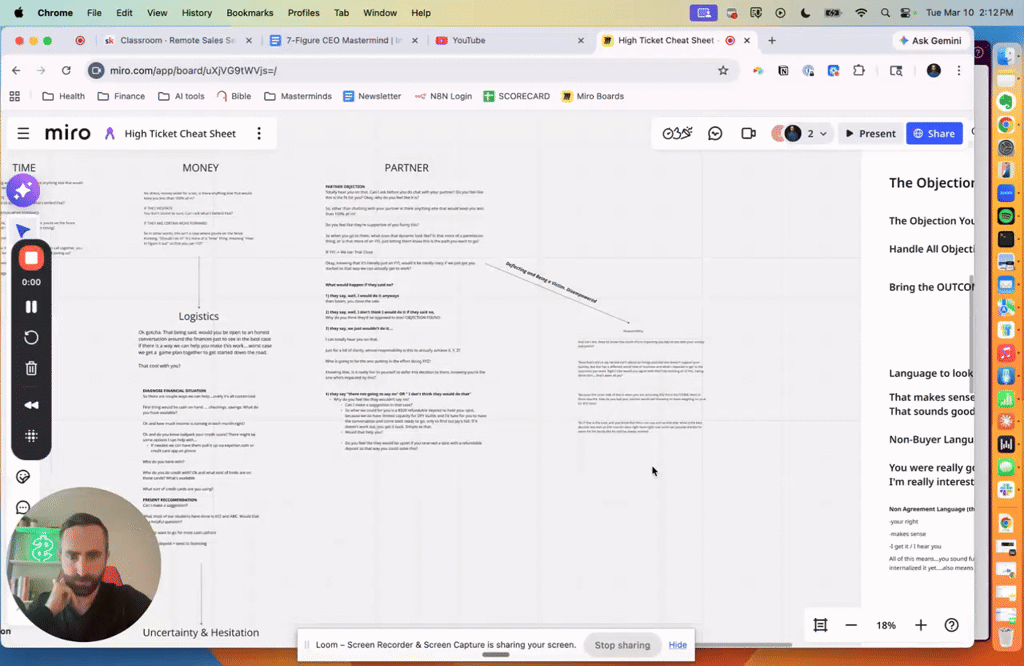Open the History menu
Image resolution: width=1024 pixels, height=666 pixels.
pos(197,12)
